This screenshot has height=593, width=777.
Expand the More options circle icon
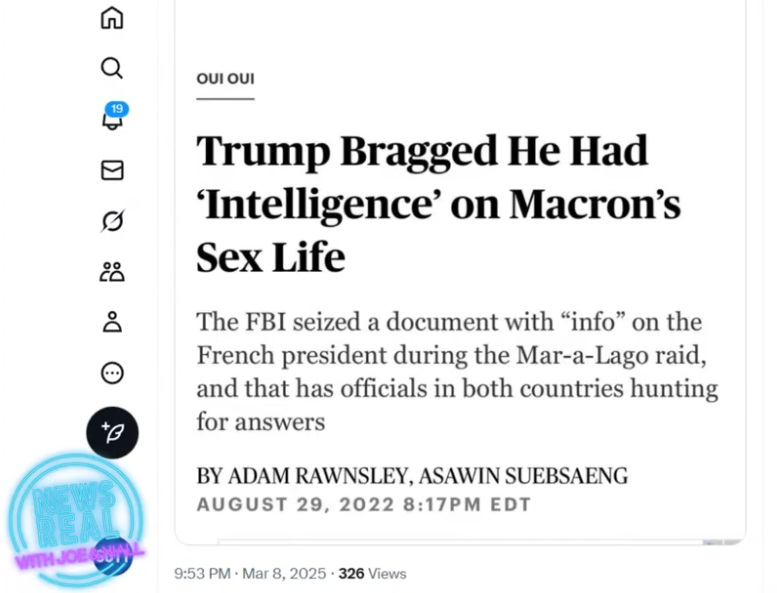[x=112, y=373]
